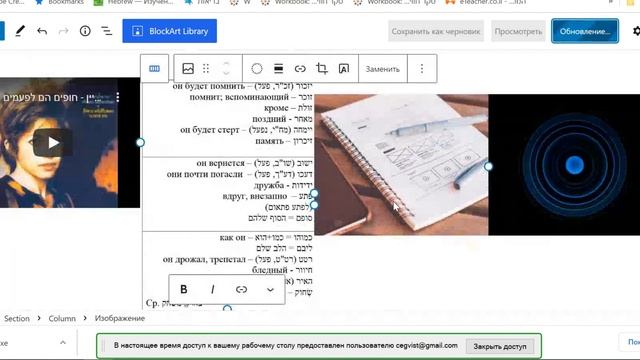Image resolution: width=640 pixels, height=360 pixels.
Task: Expand more formatting options chevron
Action: coord(270,290)
